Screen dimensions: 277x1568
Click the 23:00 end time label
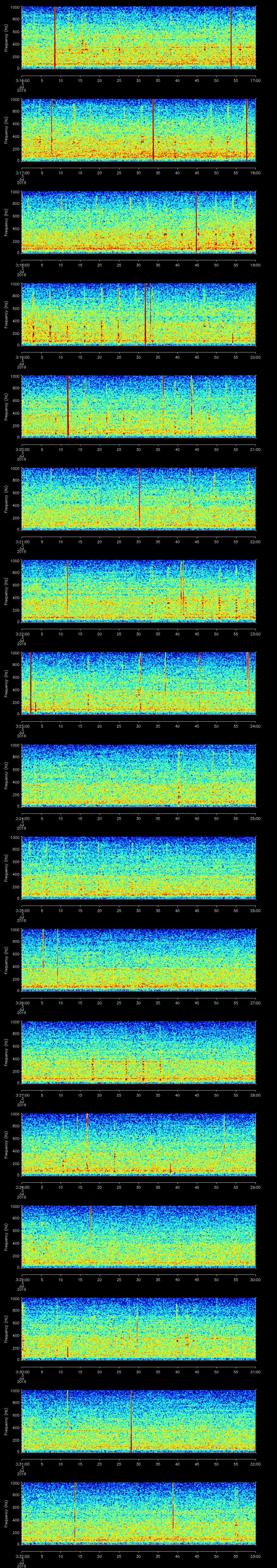click(x=255, y=634)
